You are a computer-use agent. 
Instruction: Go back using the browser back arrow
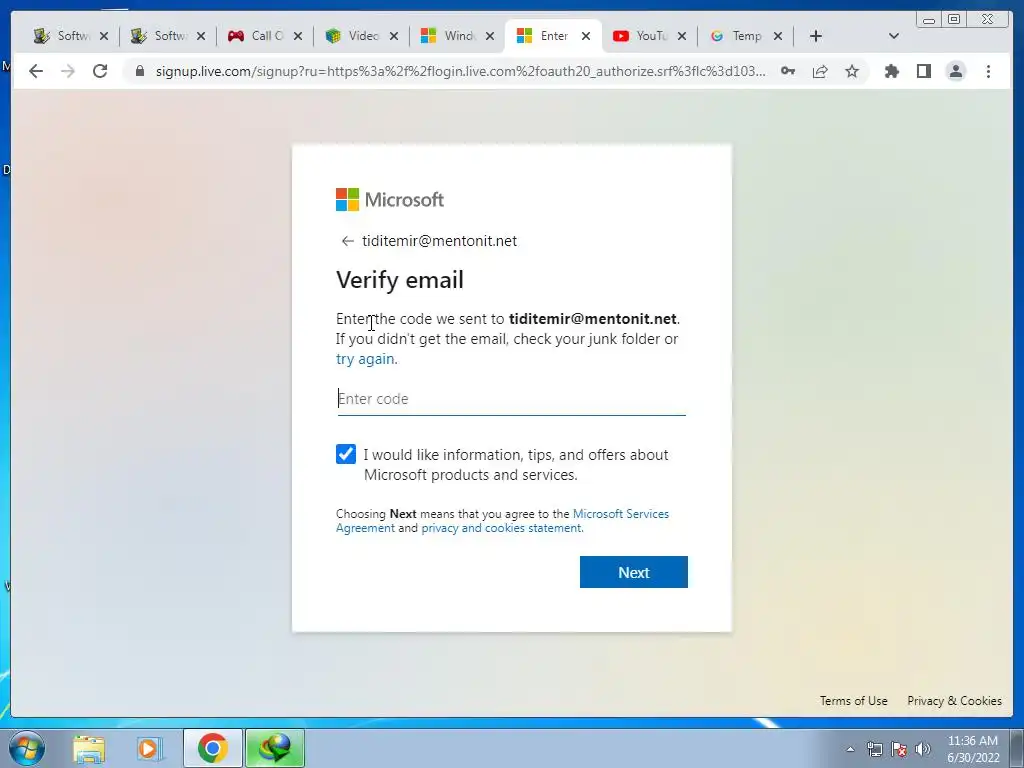[36, 71]
